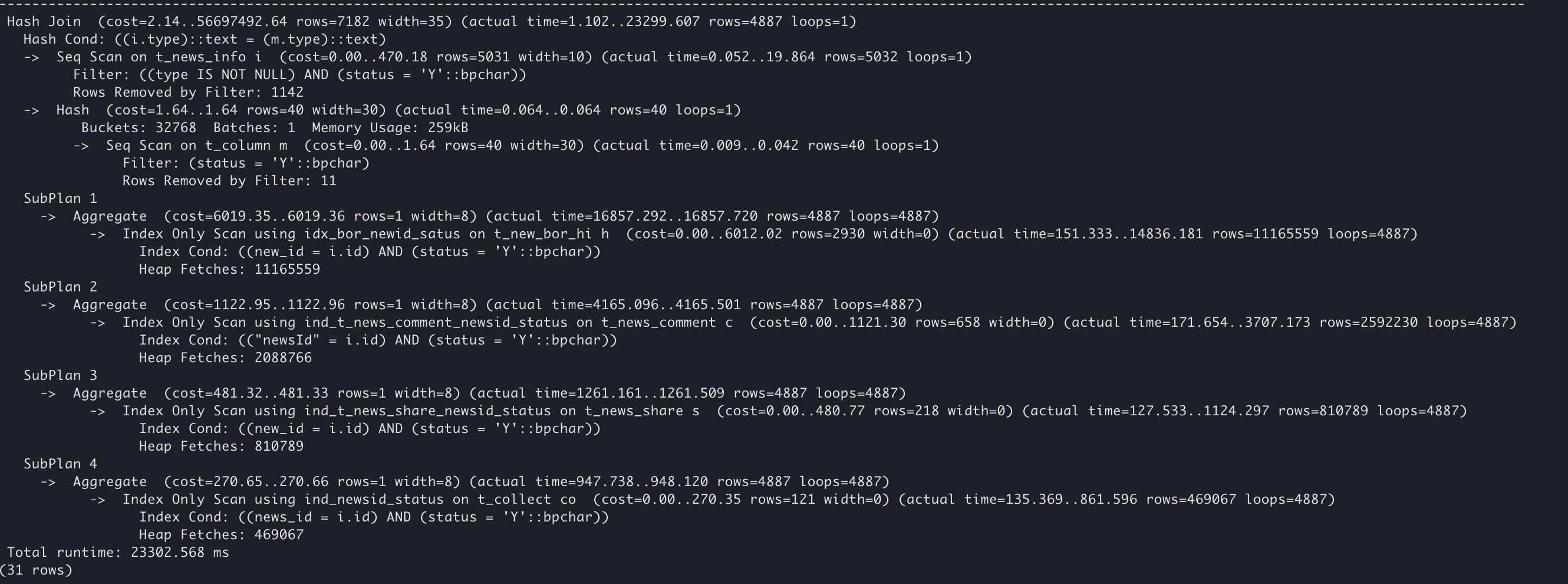Viewport: 1568px width, 584px height.
Task: Click the Total runtime: 23302.568 ms line
Action: (x=118, y=552)
